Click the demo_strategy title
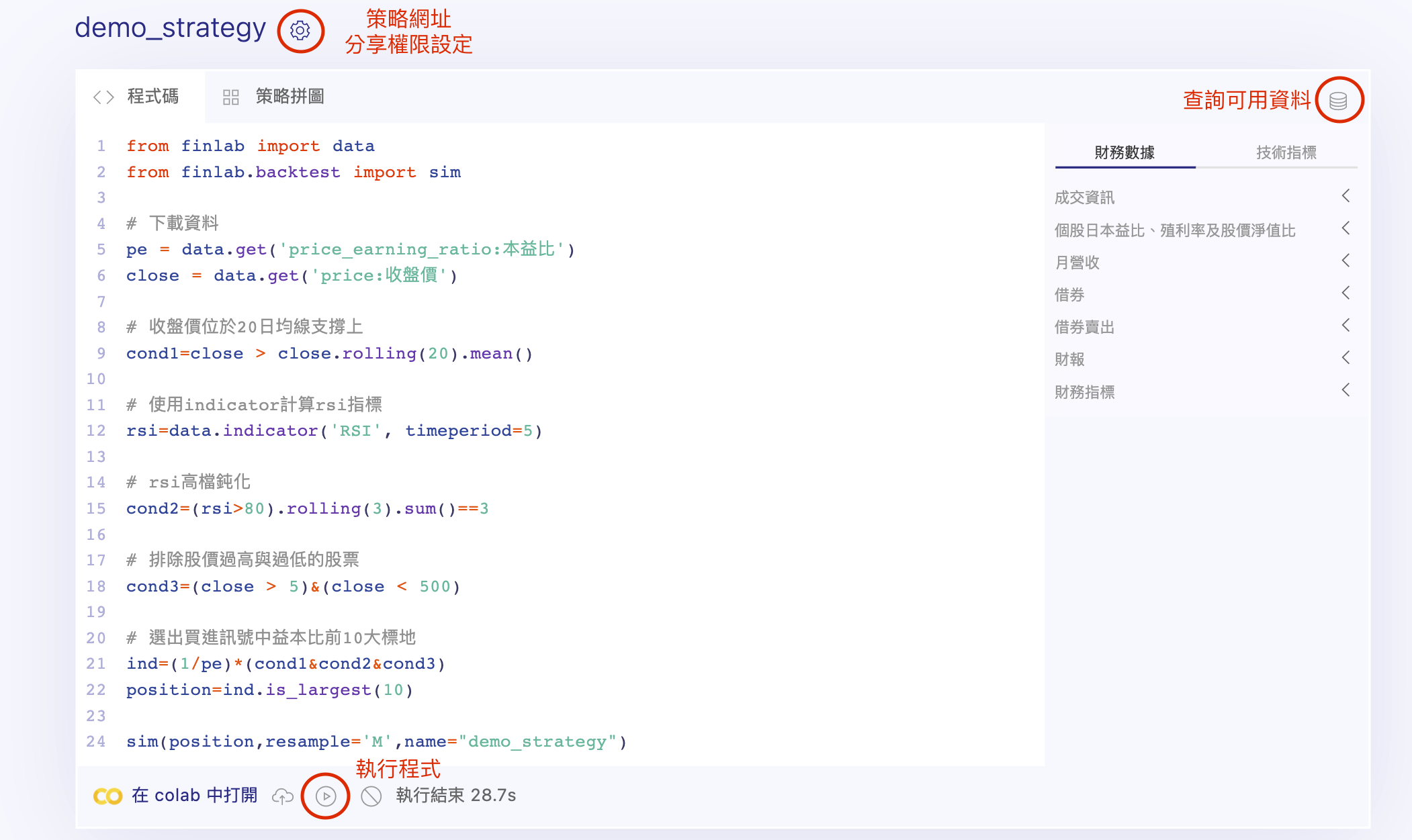This screenshot has height=840, width=1412. click(x=170, y=28)
